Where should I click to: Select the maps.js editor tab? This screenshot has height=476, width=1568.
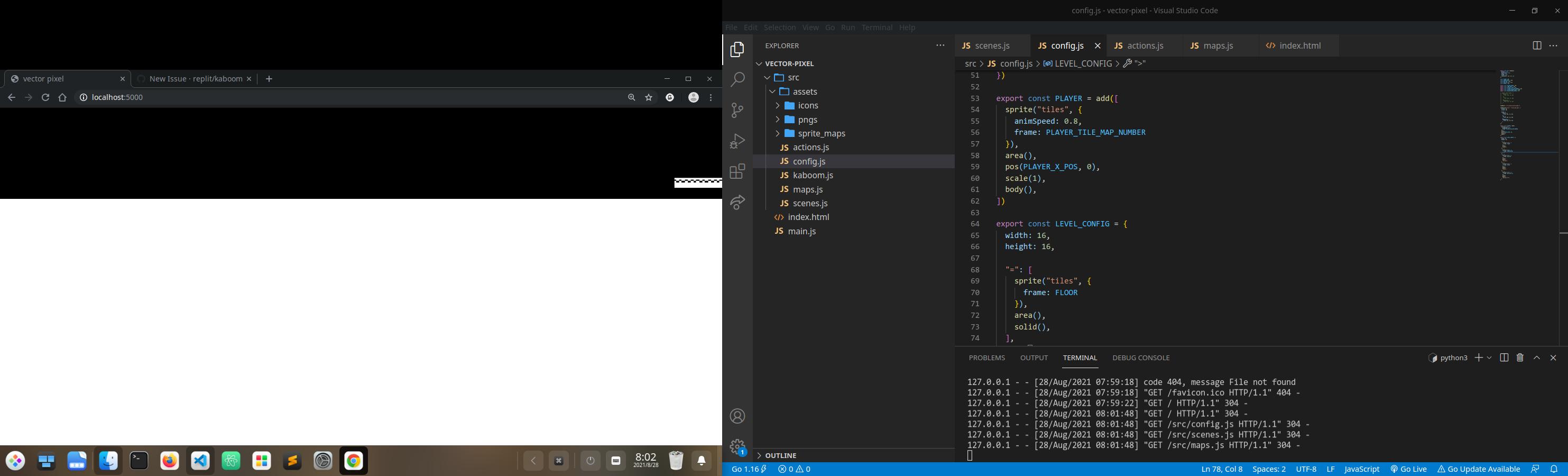1217,45
